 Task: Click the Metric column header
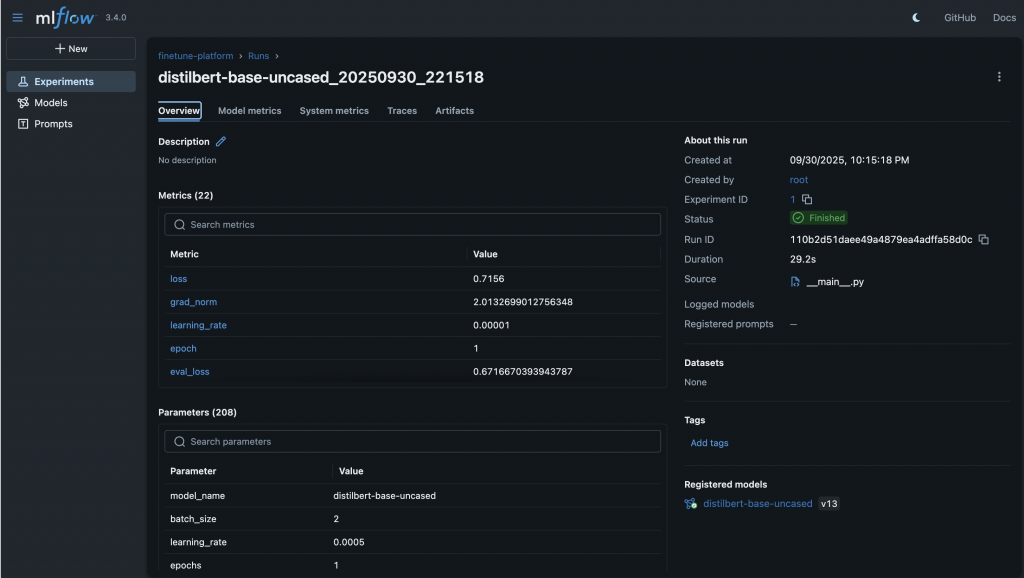pos(184,254)
